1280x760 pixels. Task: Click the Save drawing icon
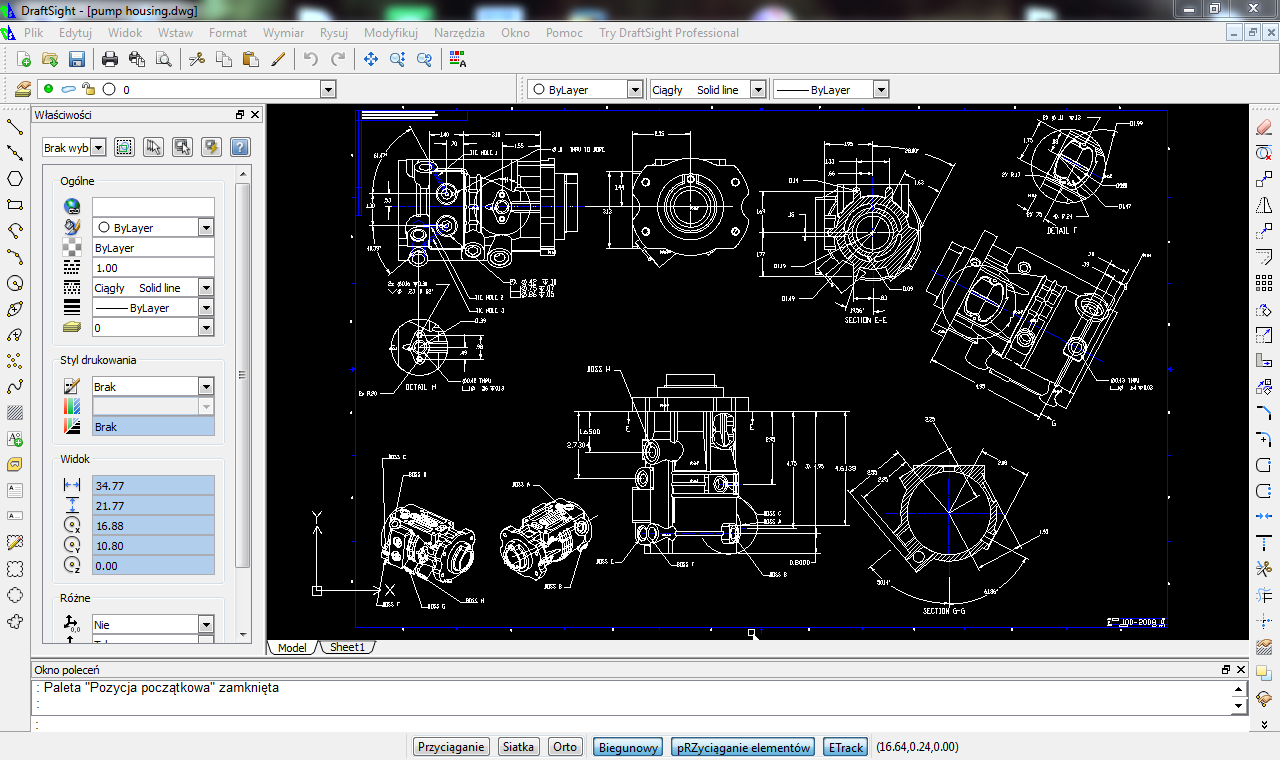(x=76, y=59)
